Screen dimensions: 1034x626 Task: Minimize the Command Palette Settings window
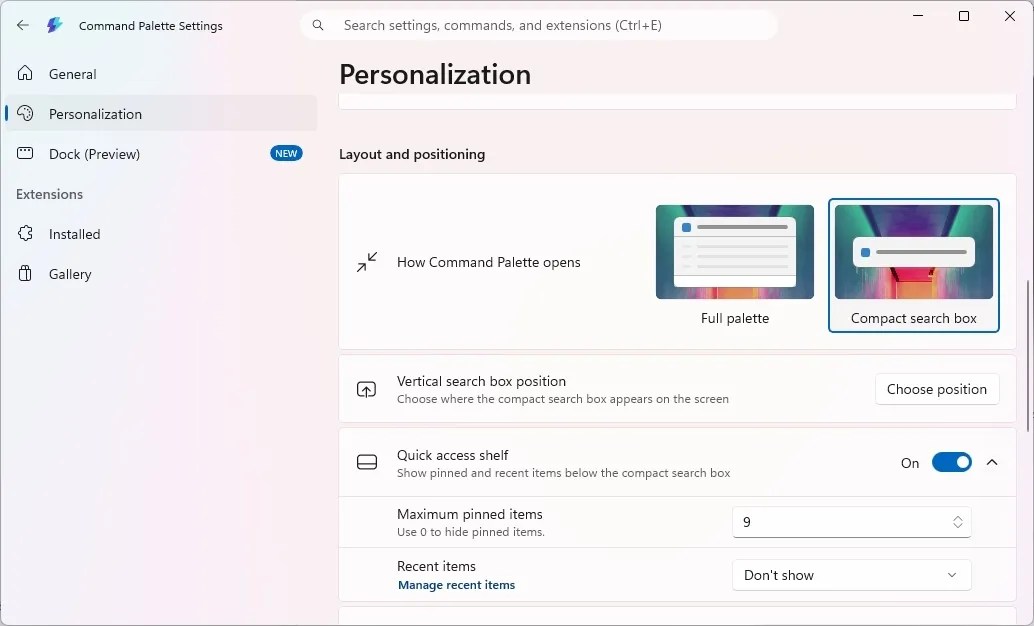tap(917, 16)
